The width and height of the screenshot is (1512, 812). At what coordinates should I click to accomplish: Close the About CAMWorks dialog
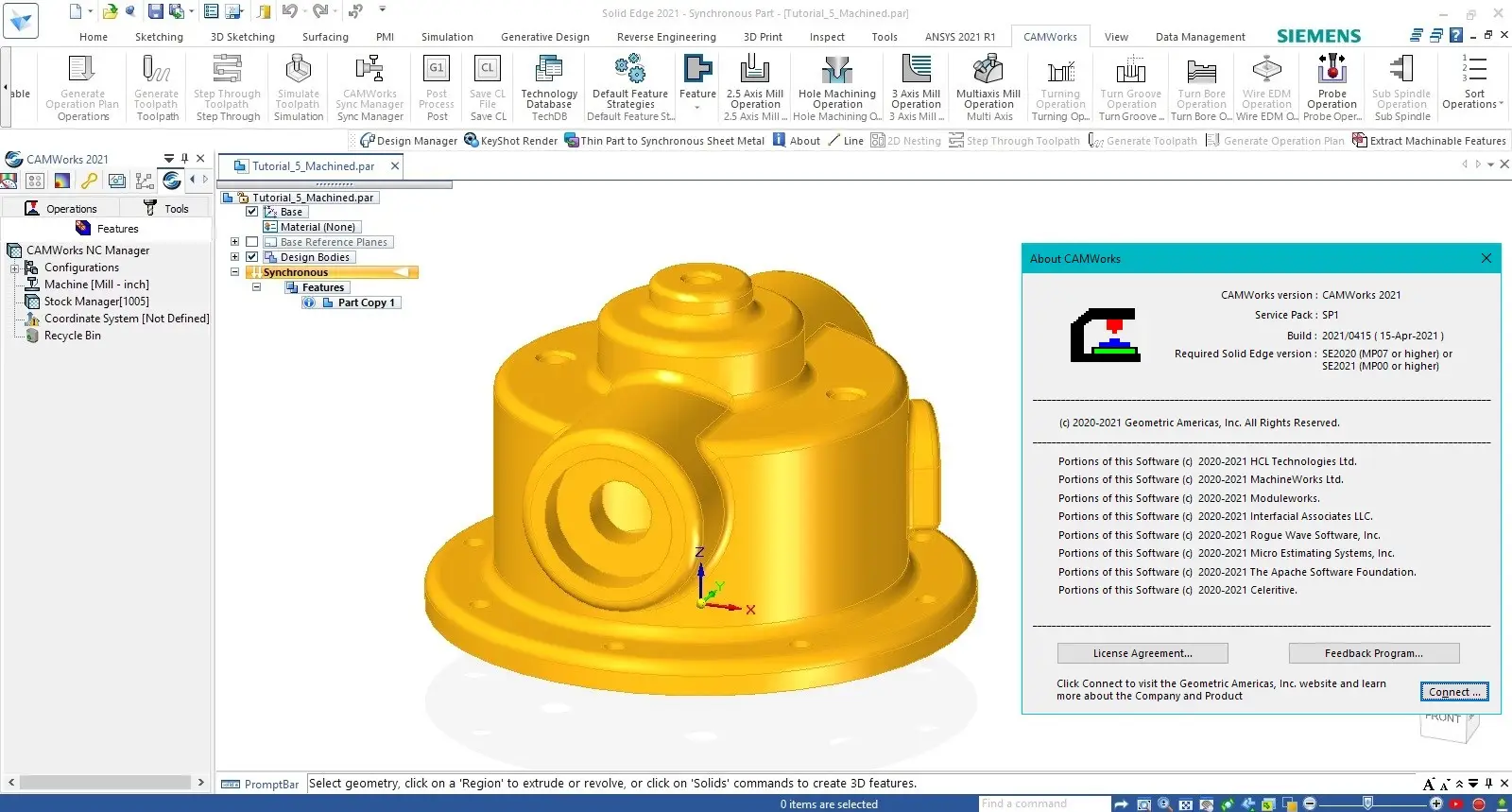point(1486,258)
